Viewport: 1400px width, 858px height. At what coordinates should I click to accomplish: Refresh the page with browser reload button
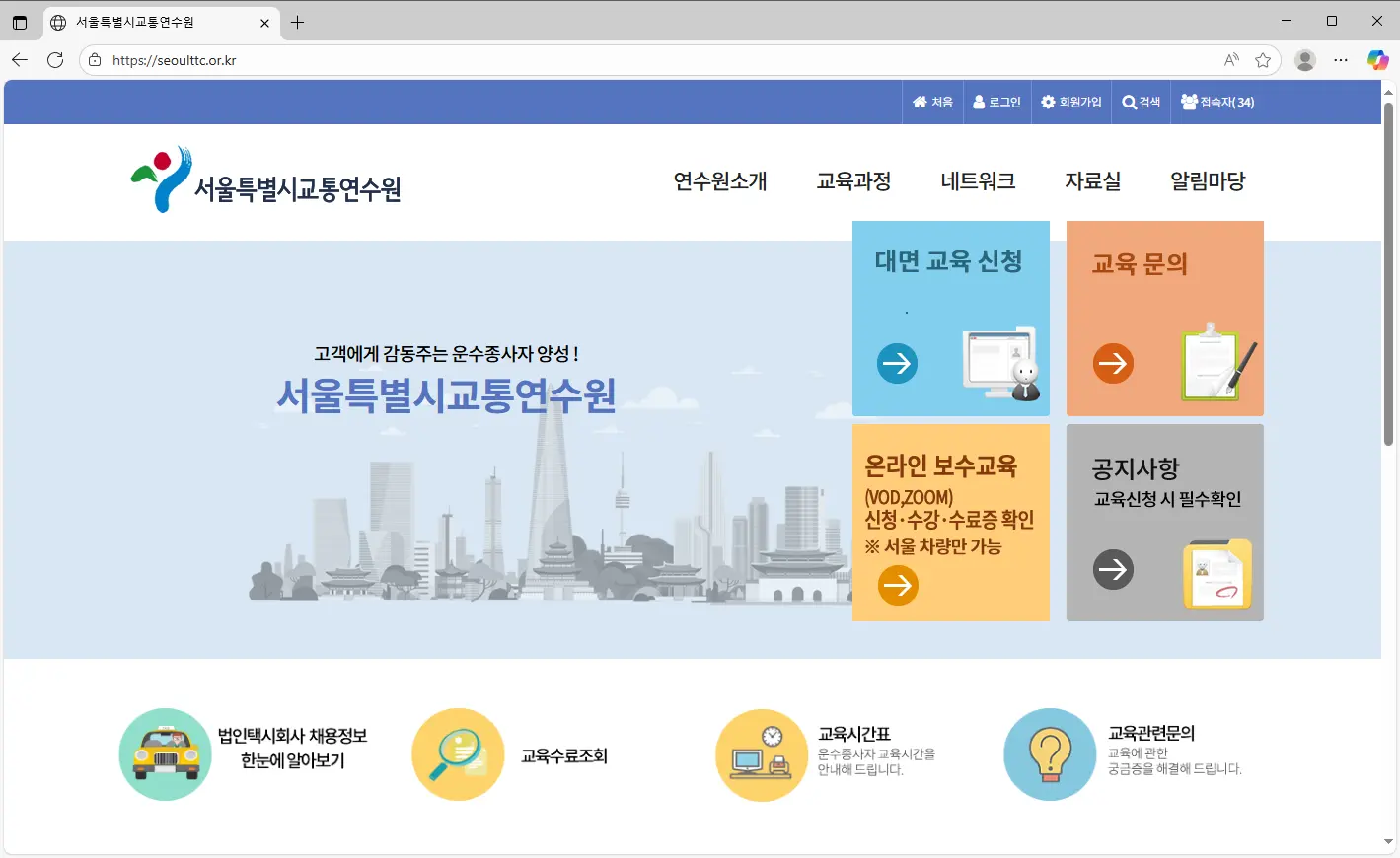tap(55, 60)
